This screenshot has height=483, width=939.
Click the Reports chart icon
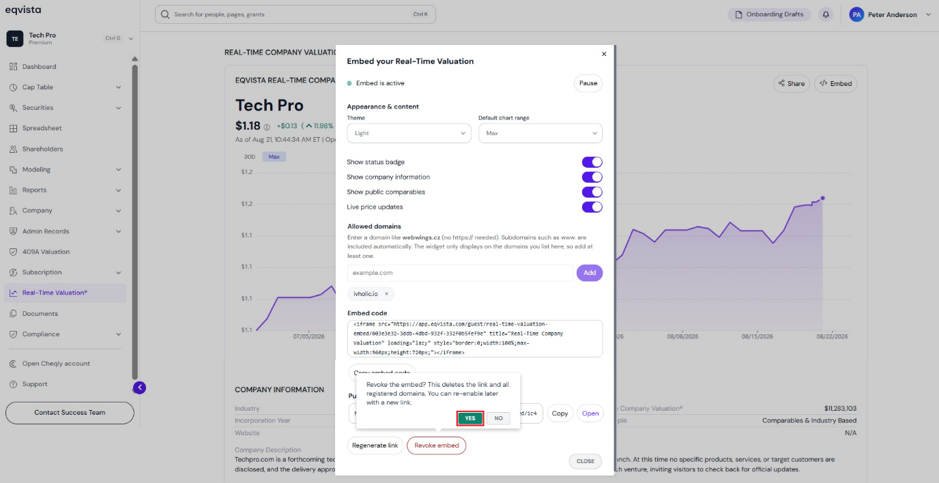click(13, 190)
